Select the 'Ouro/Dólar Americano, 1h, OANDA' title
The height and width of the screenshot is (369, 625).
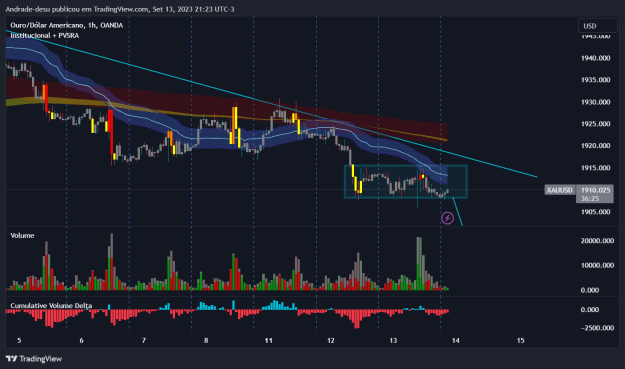tap(67, 25)
